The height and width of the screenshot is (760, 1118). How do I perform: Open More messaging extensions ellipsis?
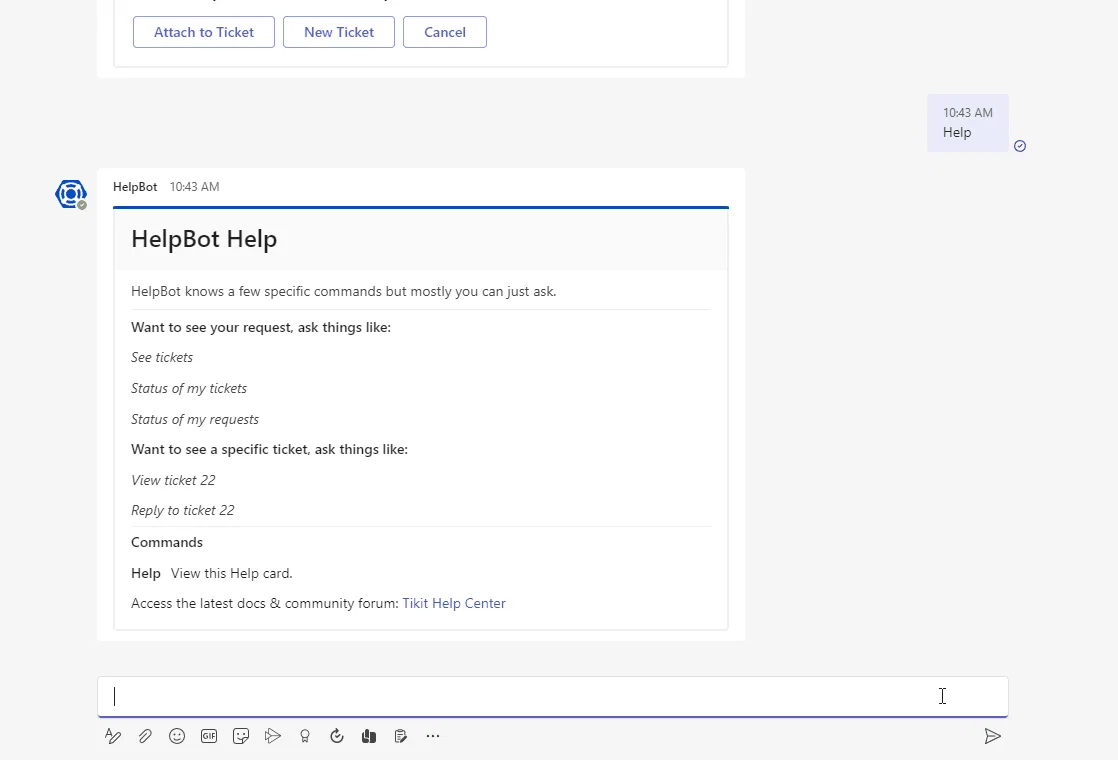[x=433, y=736]
